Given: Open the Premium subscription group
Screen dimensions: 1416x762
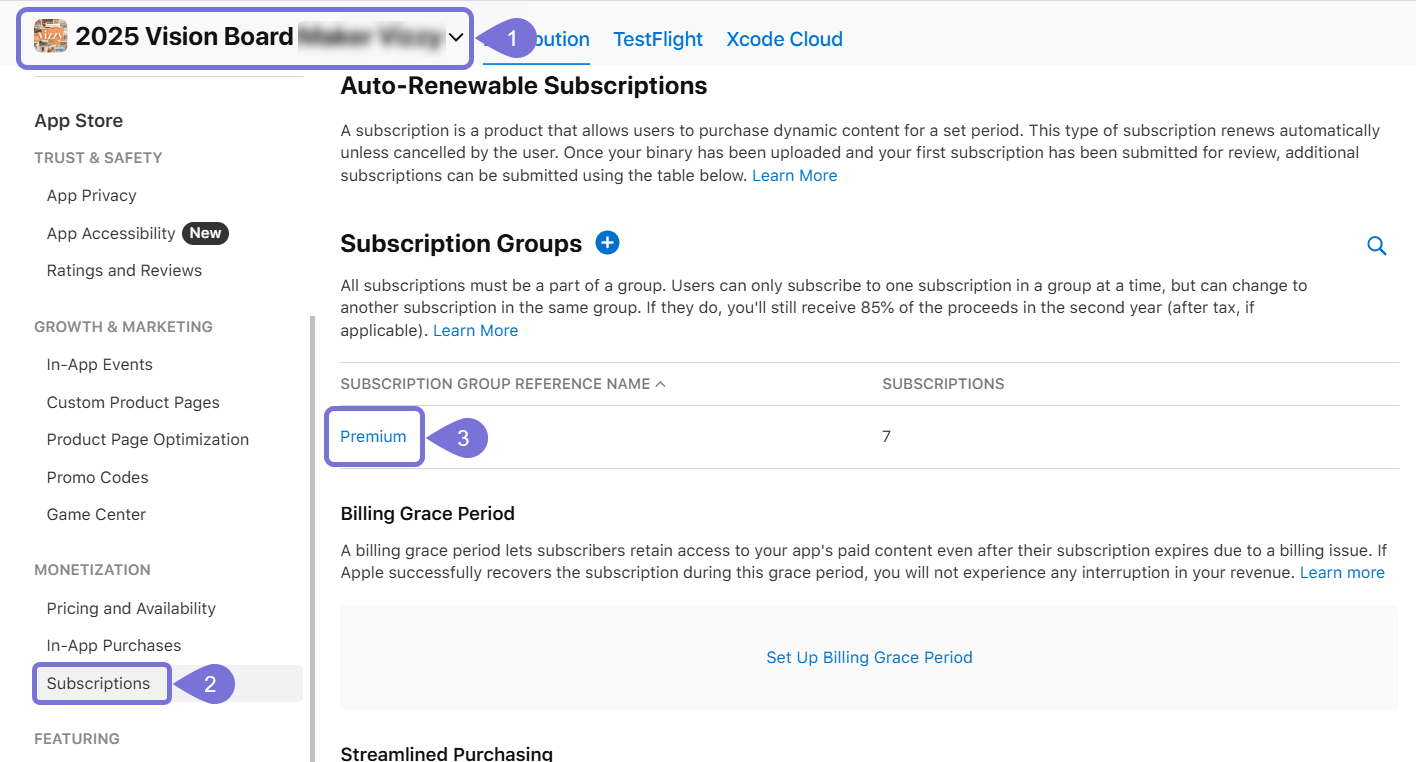Looking at the screenshot, I should [x=374, y=436].
